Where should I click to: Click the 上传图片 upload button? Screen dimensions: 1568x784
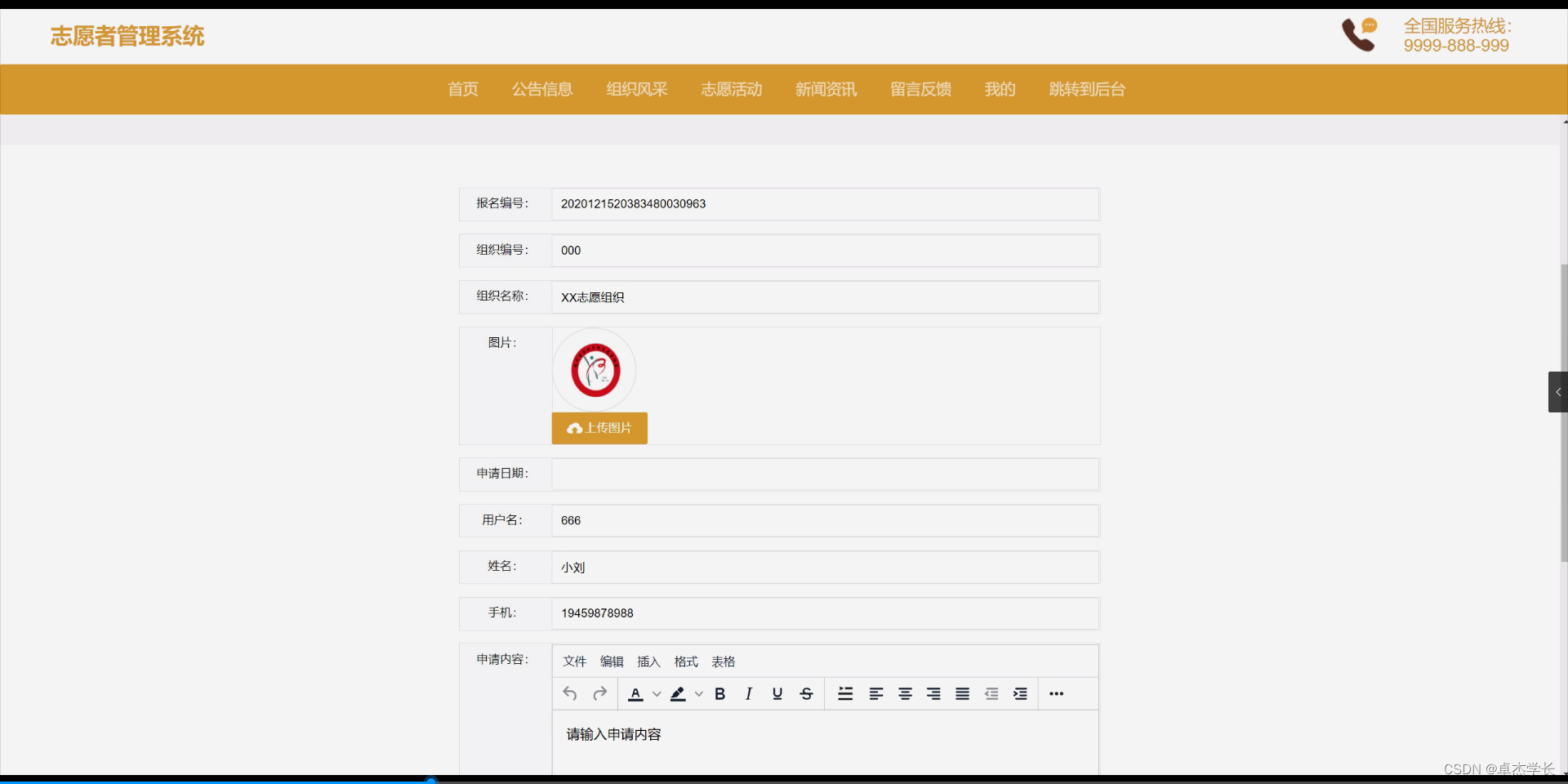tap(599, 428)
